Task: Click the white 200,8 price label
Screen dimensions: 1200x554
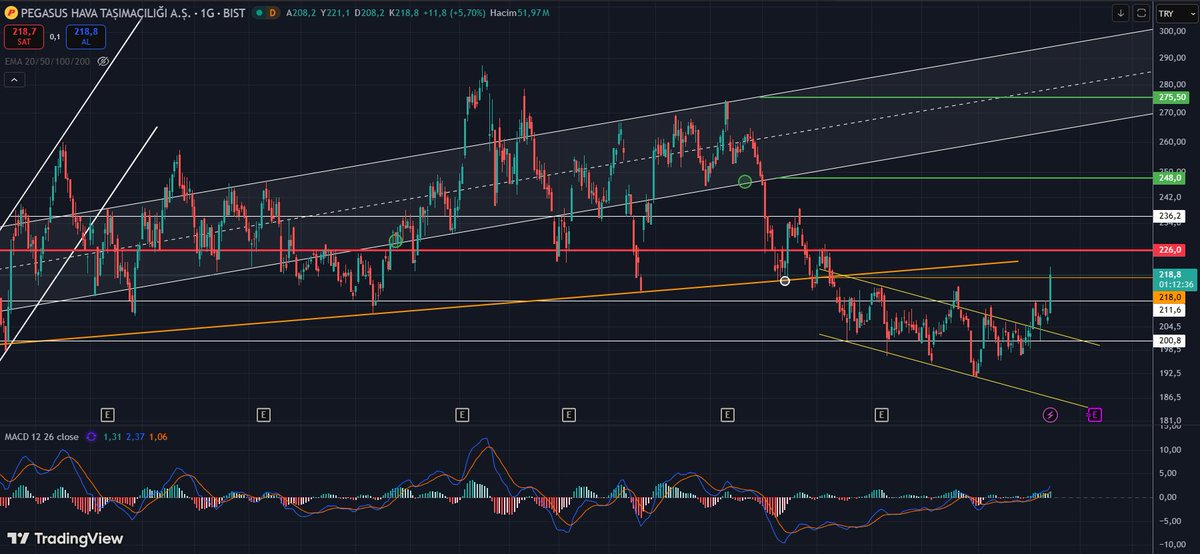Action: [1171, 341]
